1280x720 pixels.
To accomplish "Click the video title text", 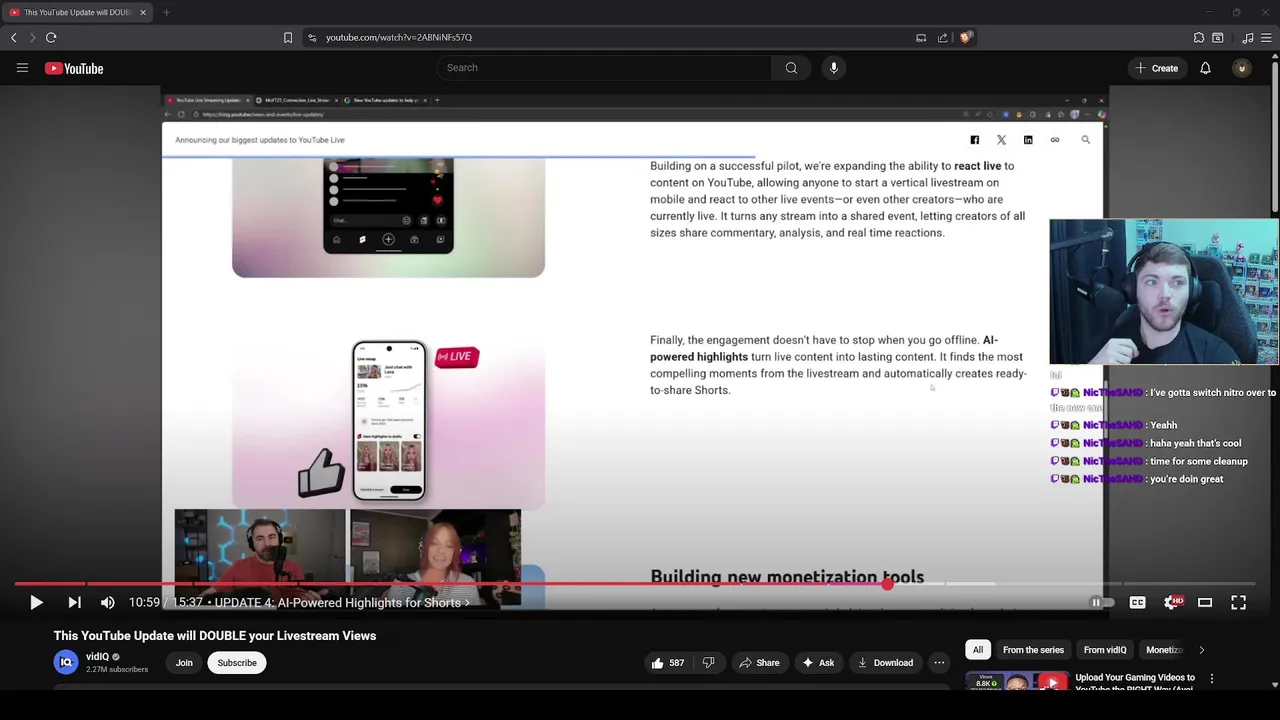I will 215,636.
